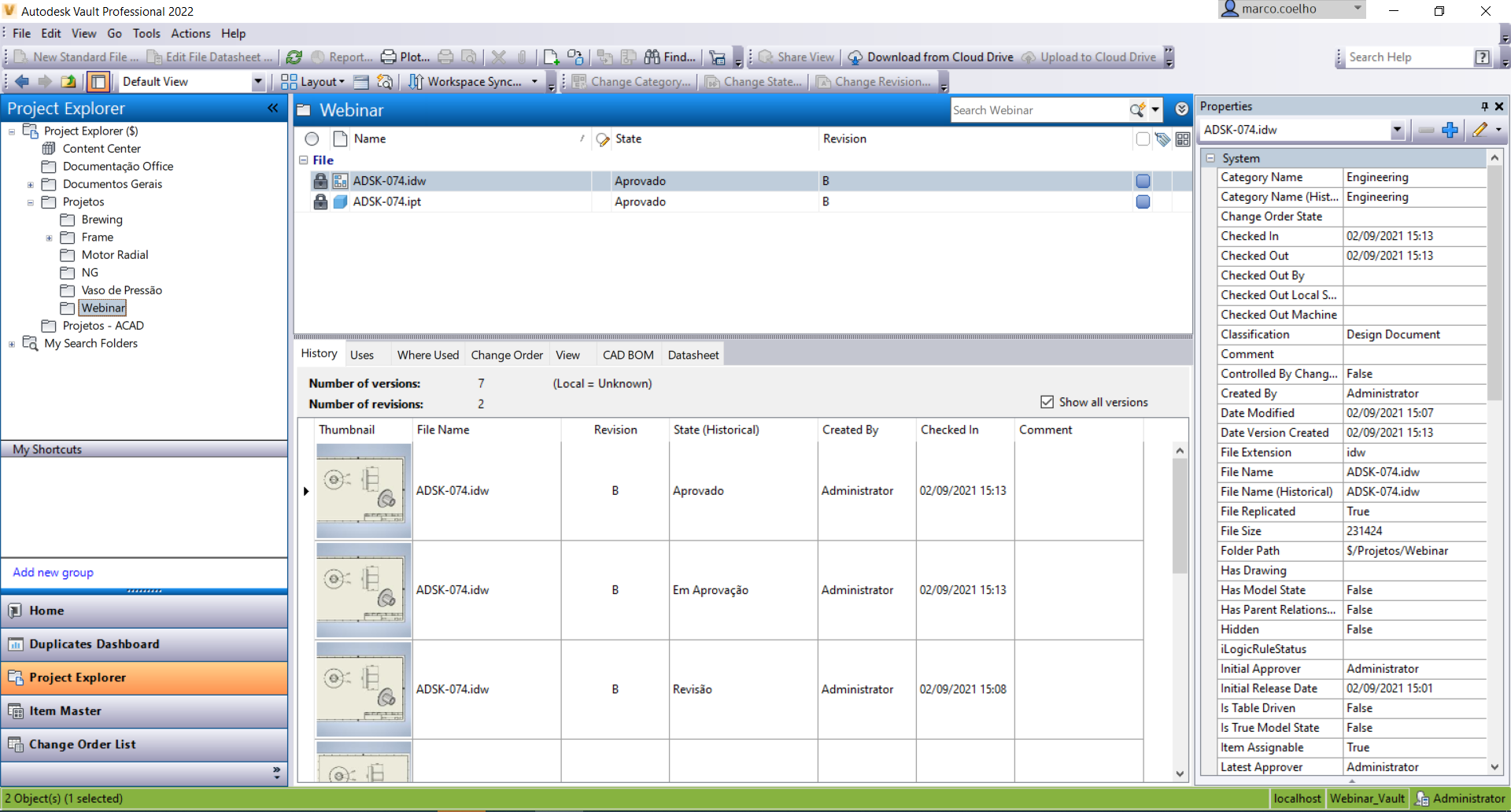
Task: Open the Duplicates Dashboard section
Action: coord(144,644)
